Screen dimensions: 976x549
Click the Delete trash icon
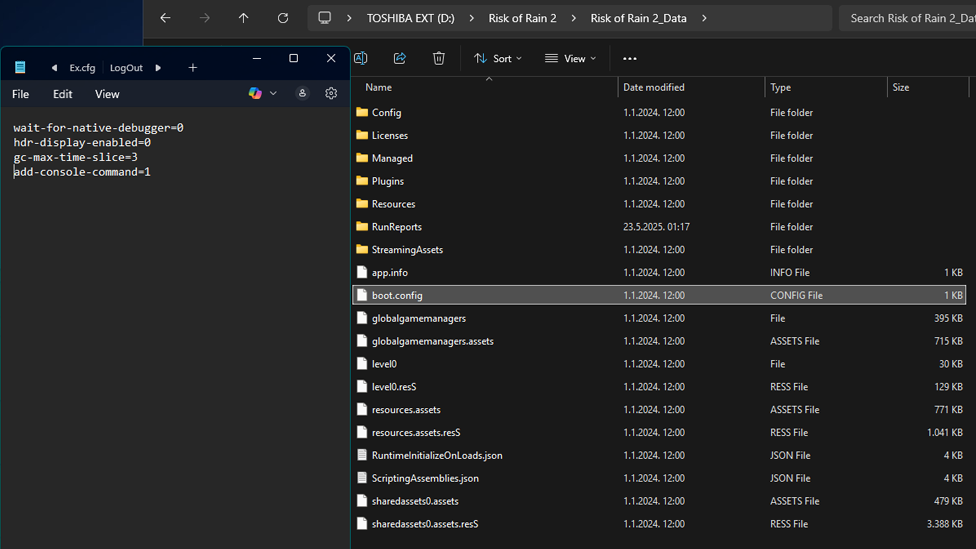pyautogui.click(x=439, y=59)
